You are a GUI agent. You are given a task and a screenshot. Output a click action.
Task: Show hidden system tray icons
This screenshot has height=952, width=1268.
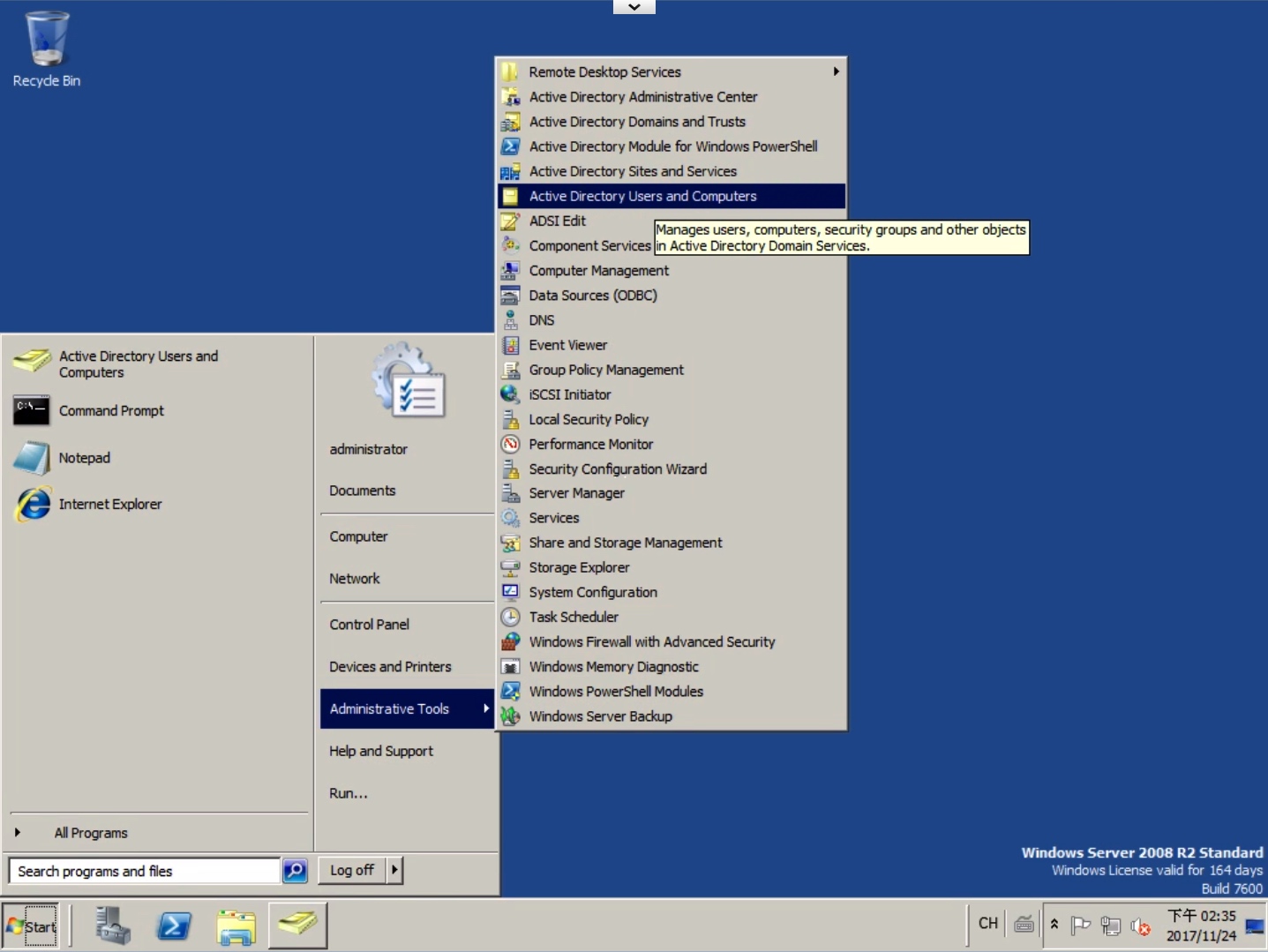click(x=1054, y=925)
